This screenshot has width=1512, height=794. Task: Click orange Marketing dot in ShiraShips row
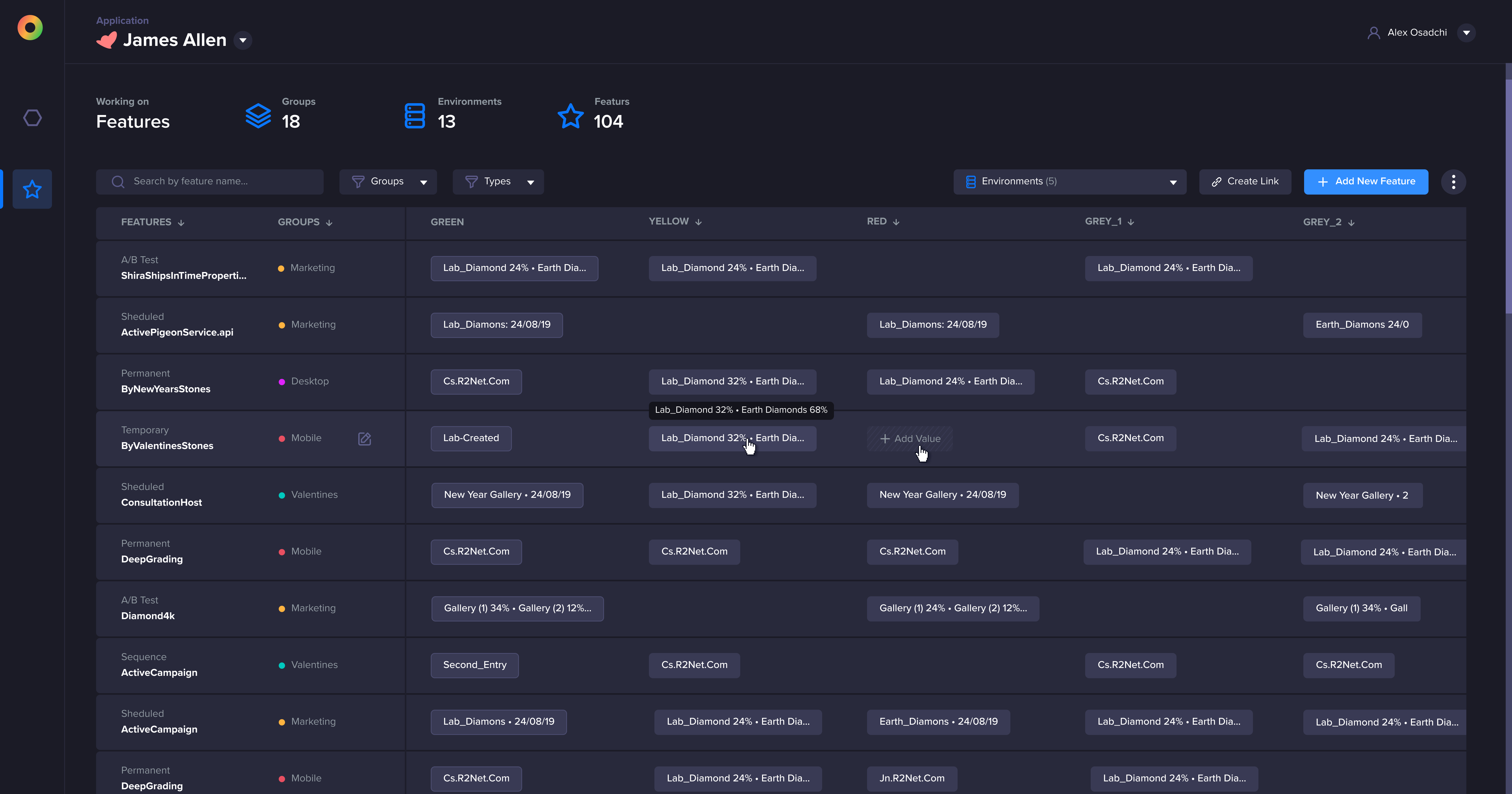click(x=281, y=268)
